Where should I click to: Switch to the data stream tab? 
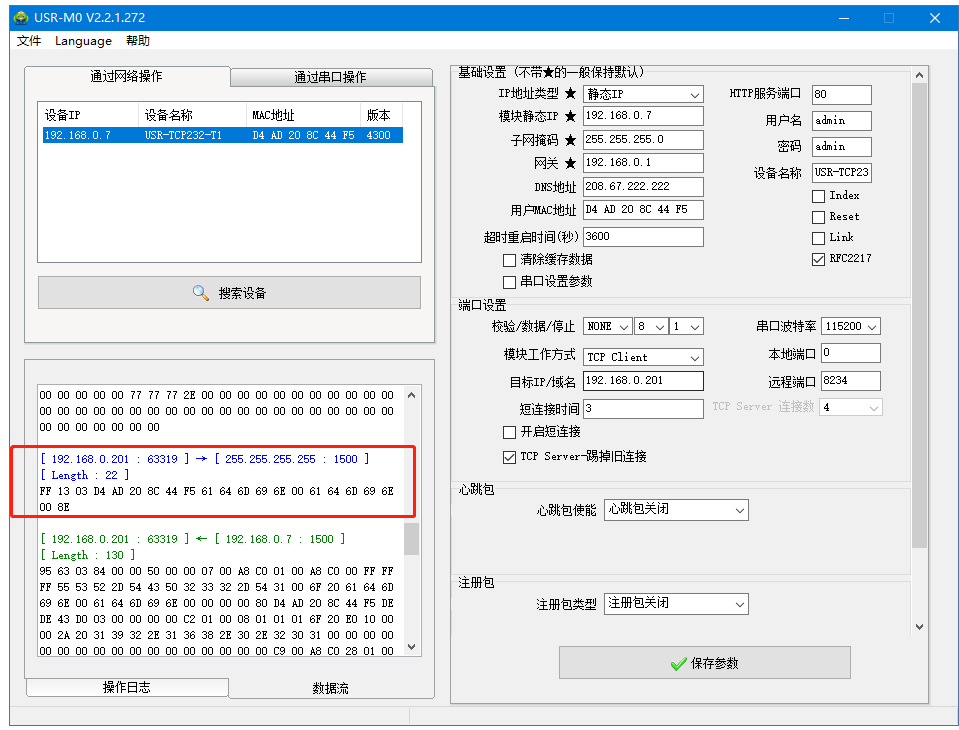coord(331,688)
